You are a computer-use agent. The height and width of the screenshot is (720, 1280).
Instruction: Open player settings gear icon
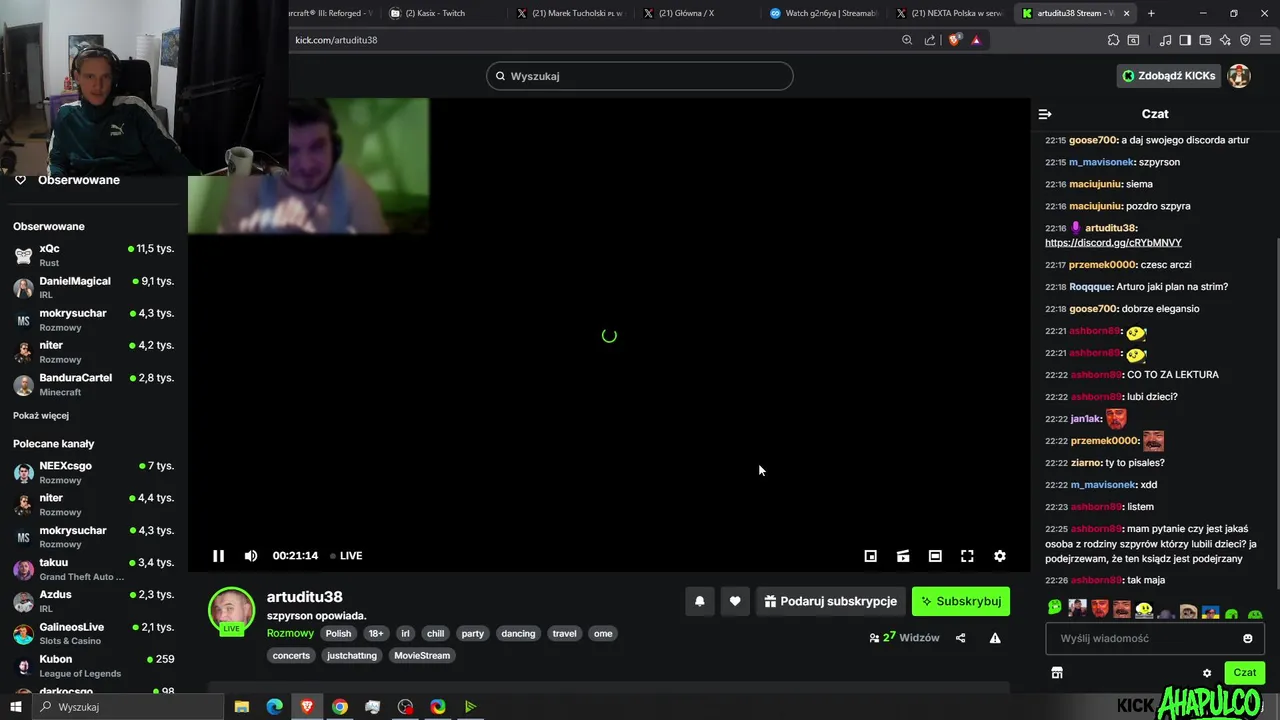(999, 556)
